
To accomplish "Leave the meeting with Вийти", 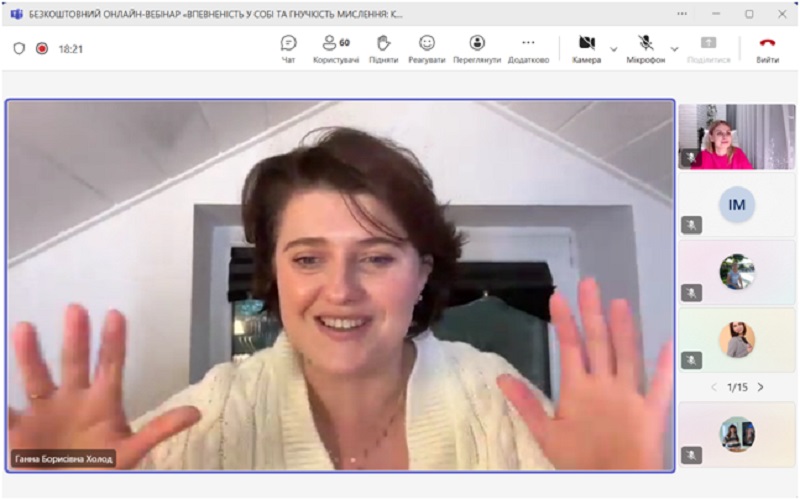I will point(767,48).
